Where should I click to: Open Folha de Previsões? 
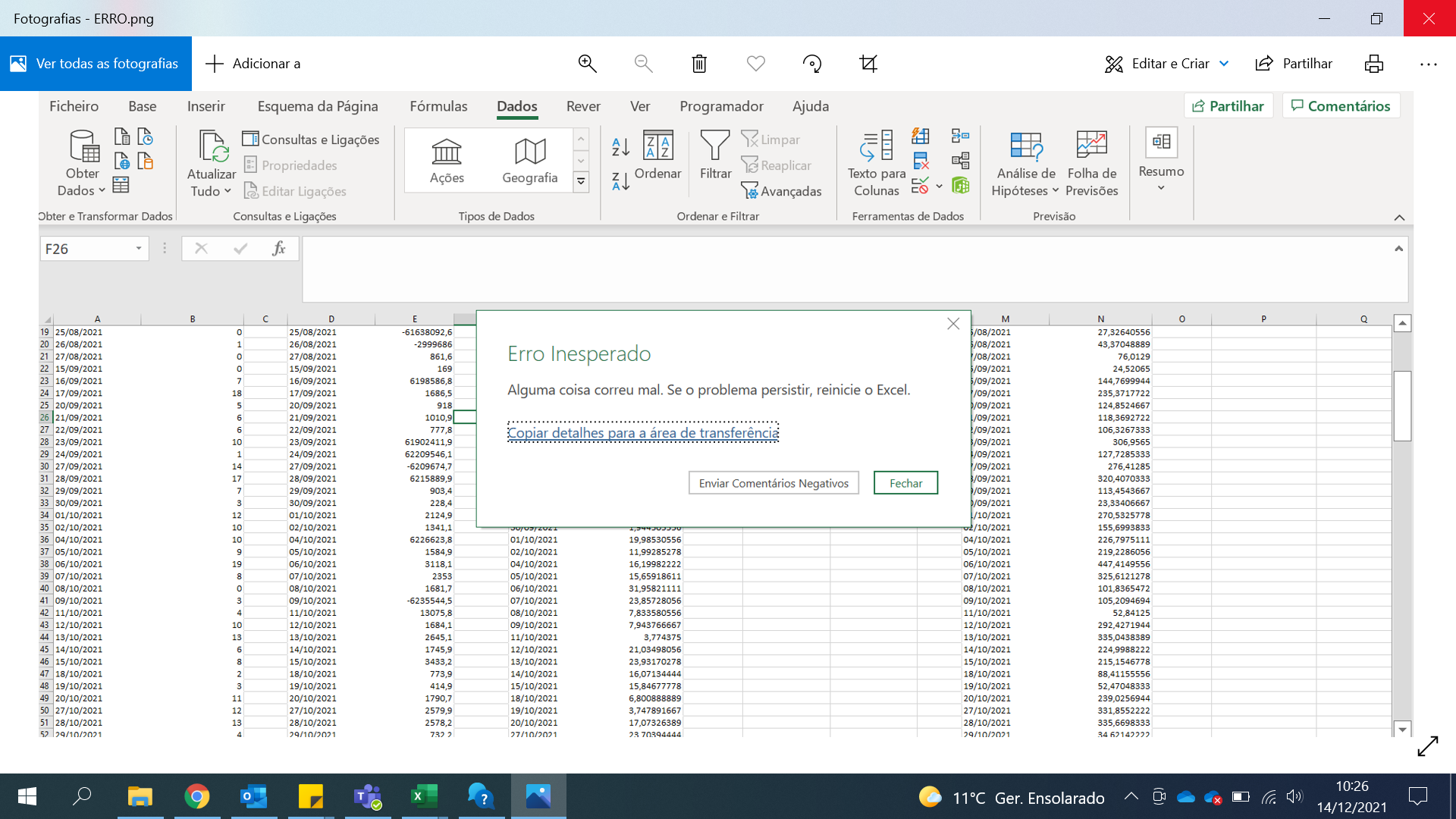pos(1091,161)
